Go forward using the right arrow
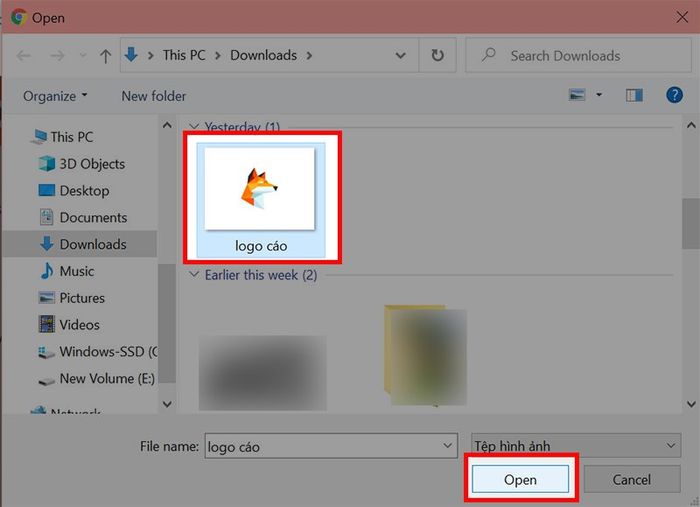 click(57, 56)
